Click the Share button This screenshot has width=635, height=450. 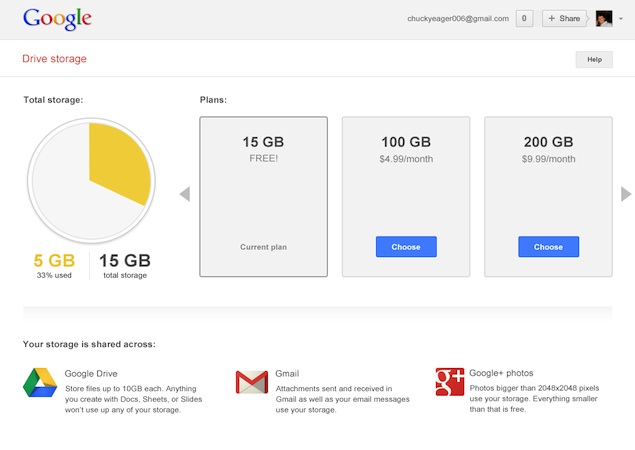(x=565, y=19)
